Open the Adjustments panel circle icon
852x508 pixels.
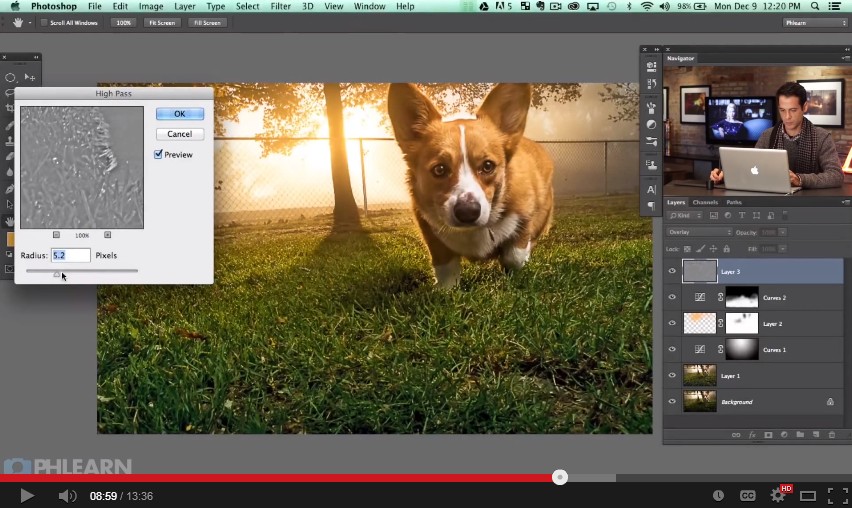click(x=651, y=124)
